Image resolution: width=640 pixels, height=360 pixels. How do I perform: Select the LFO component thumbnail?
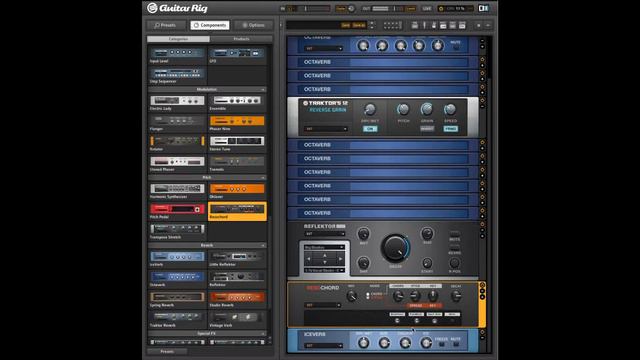(237, 55)
